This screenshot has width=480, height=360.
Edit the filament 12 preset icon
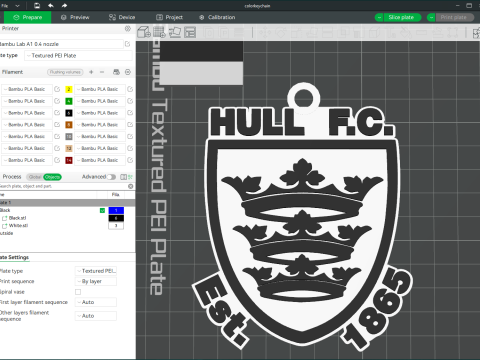coord(130,148)
